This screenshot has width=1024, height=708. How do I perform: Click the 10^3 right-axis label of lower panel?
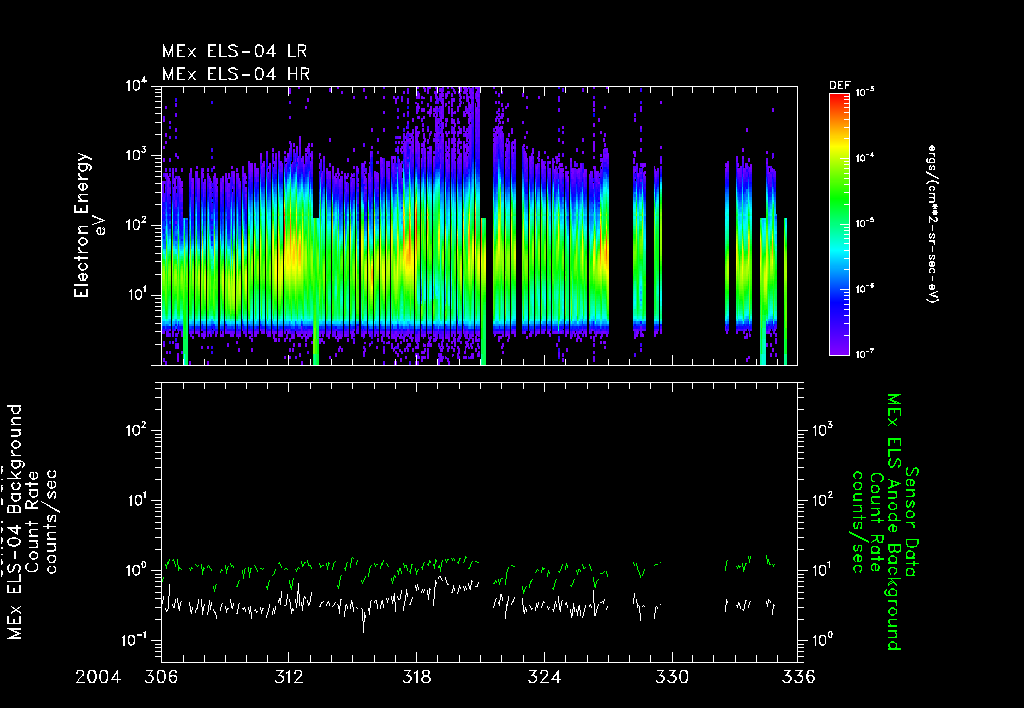[x=824, y=429]
